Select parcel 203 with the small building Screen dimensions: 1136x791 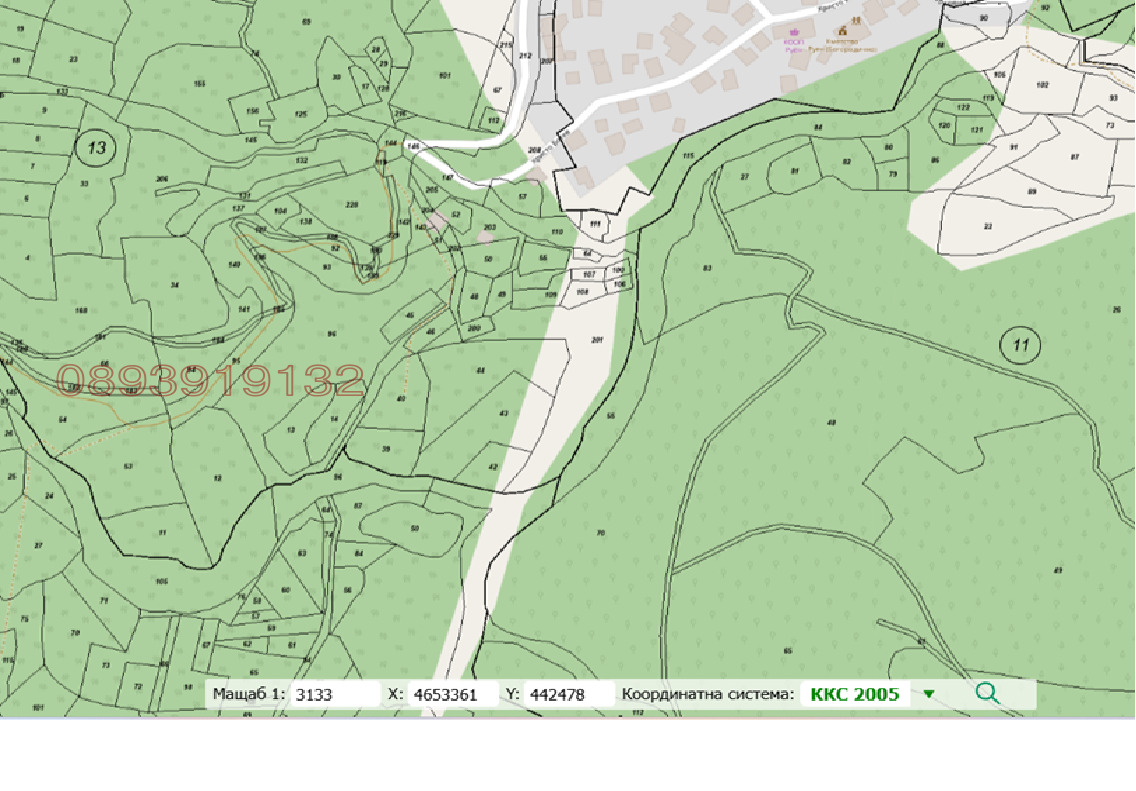point(489,228)
